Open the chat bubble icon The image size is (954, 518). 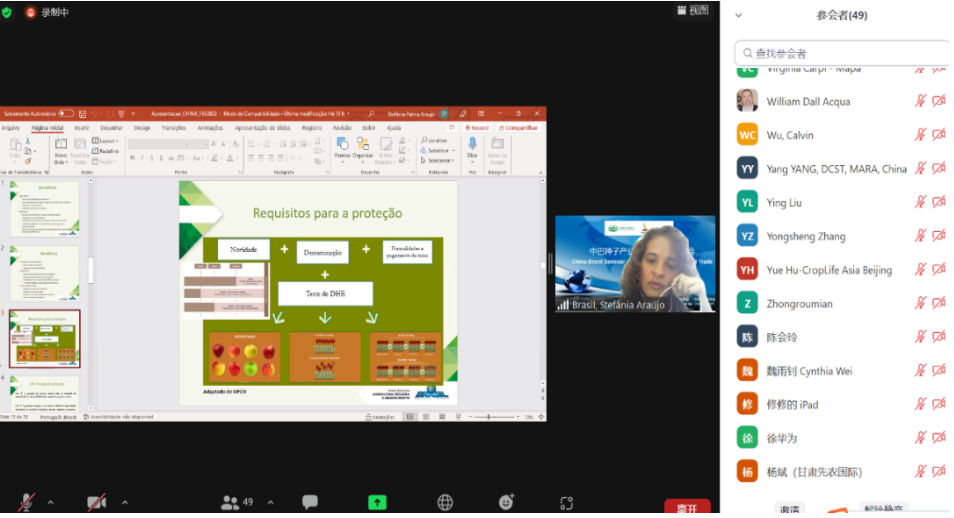[x=310, y=502]
